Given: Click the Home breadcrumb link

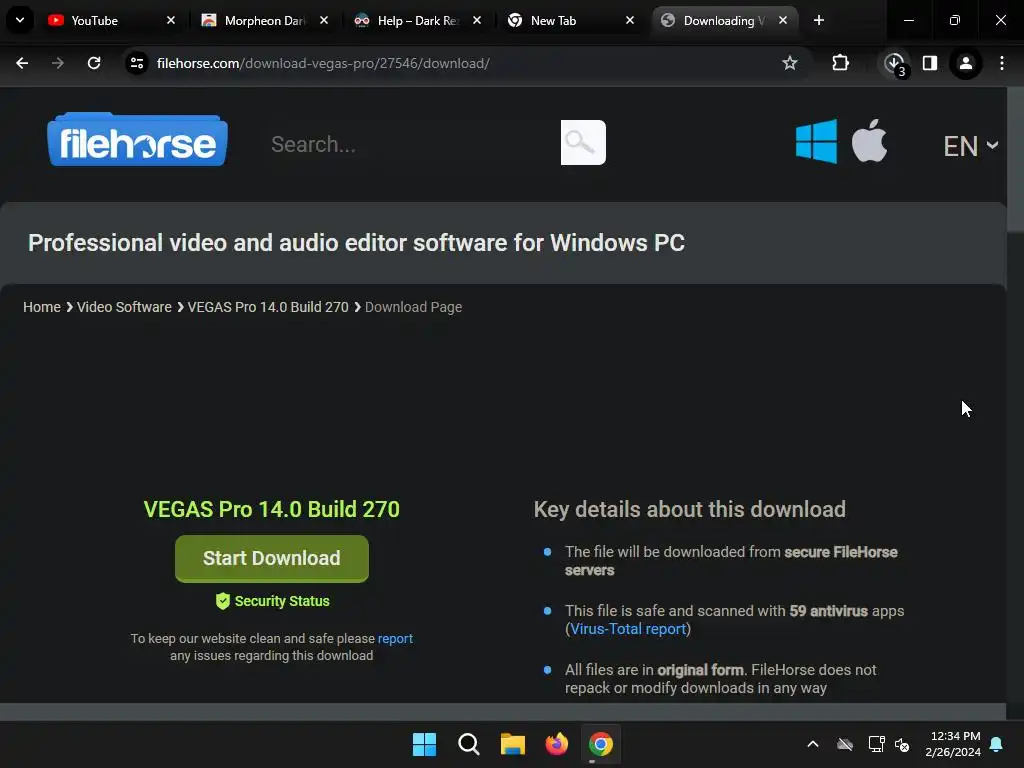Looking at the screenshot, I should 42,307.
